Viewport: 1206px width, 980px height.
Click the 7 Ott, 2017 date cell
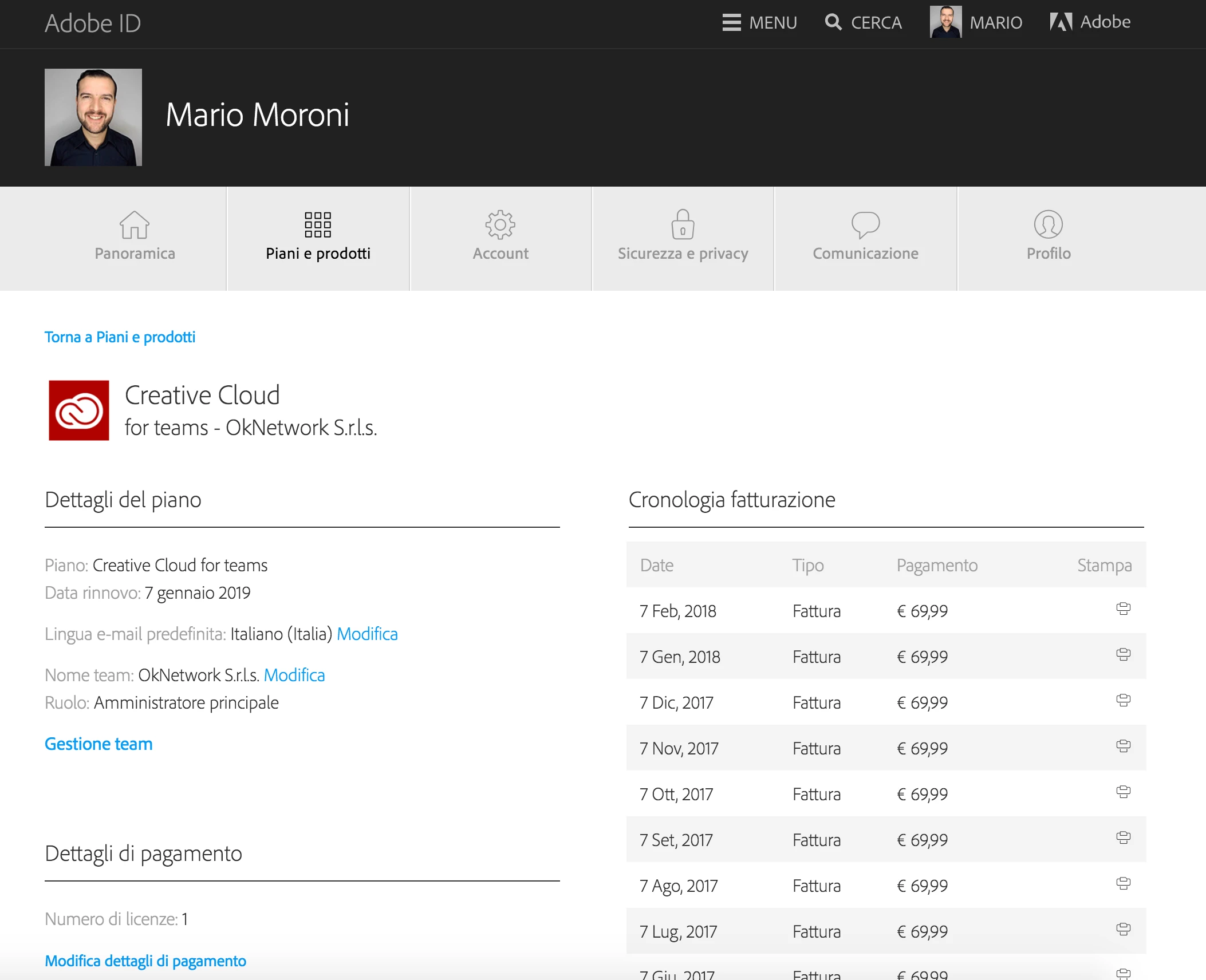pos(676,795)
